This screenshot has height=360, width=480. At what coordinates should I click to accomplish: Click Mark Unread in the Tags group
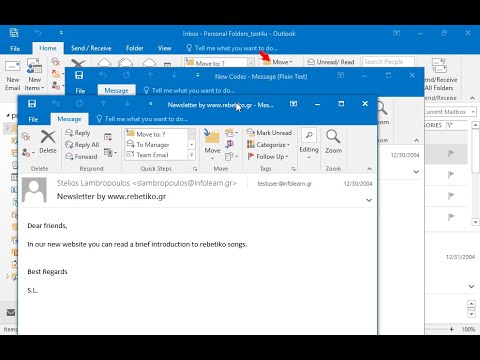coord(269,132)
